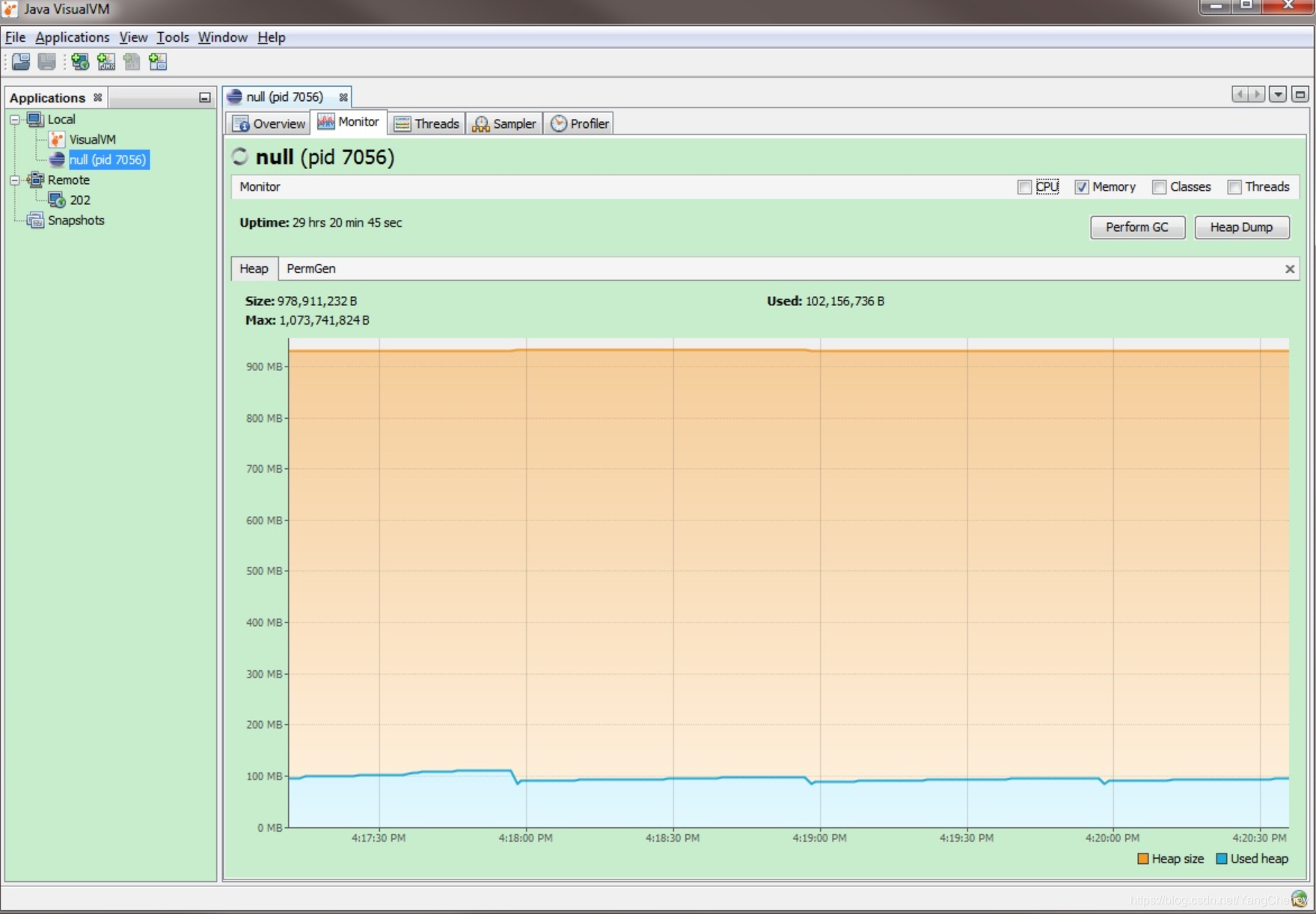The image size is (1316, 914).
Task: Click the 4:19:00 PM time axis label
Action: pyautogui.click(x=820, y=838)
